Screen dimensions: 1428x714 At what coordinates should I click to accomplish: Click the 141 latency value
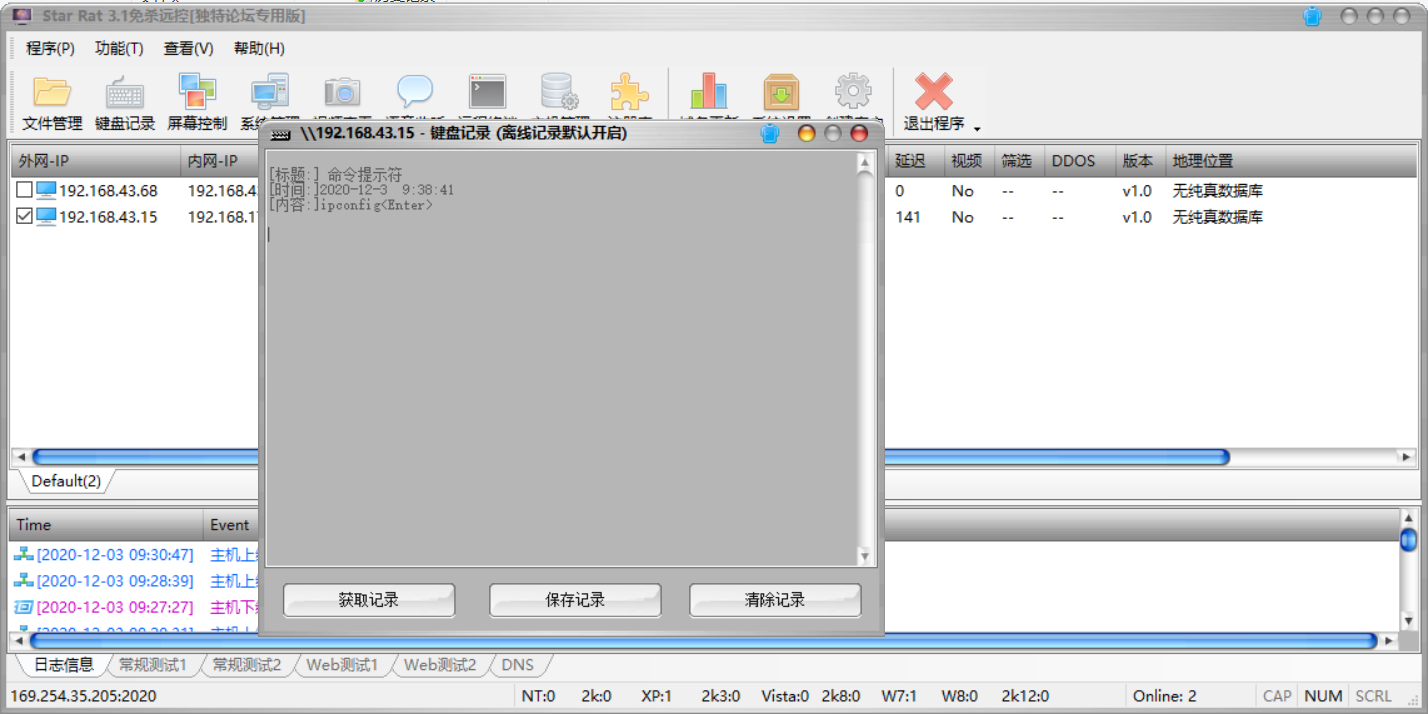[908, 217]
